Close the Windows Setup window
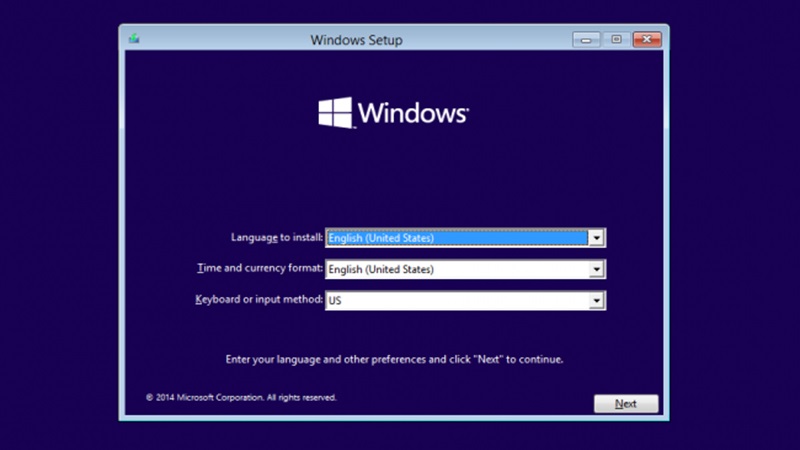This screenshot has height=450, width=800. point(647,39)
